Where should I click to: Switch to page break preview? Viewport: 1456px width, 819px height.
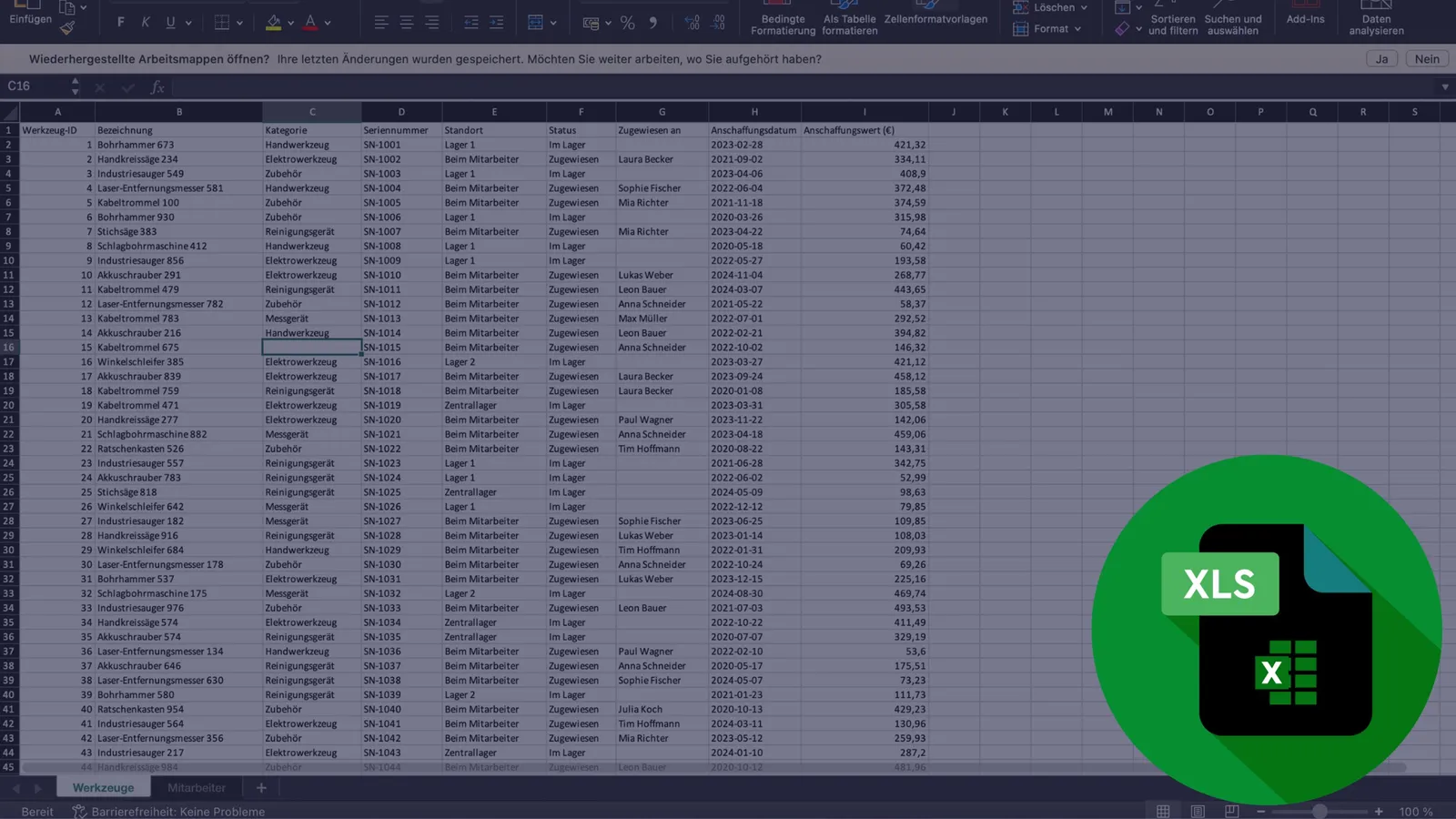pyautogui.click(x=1231, y=812)
